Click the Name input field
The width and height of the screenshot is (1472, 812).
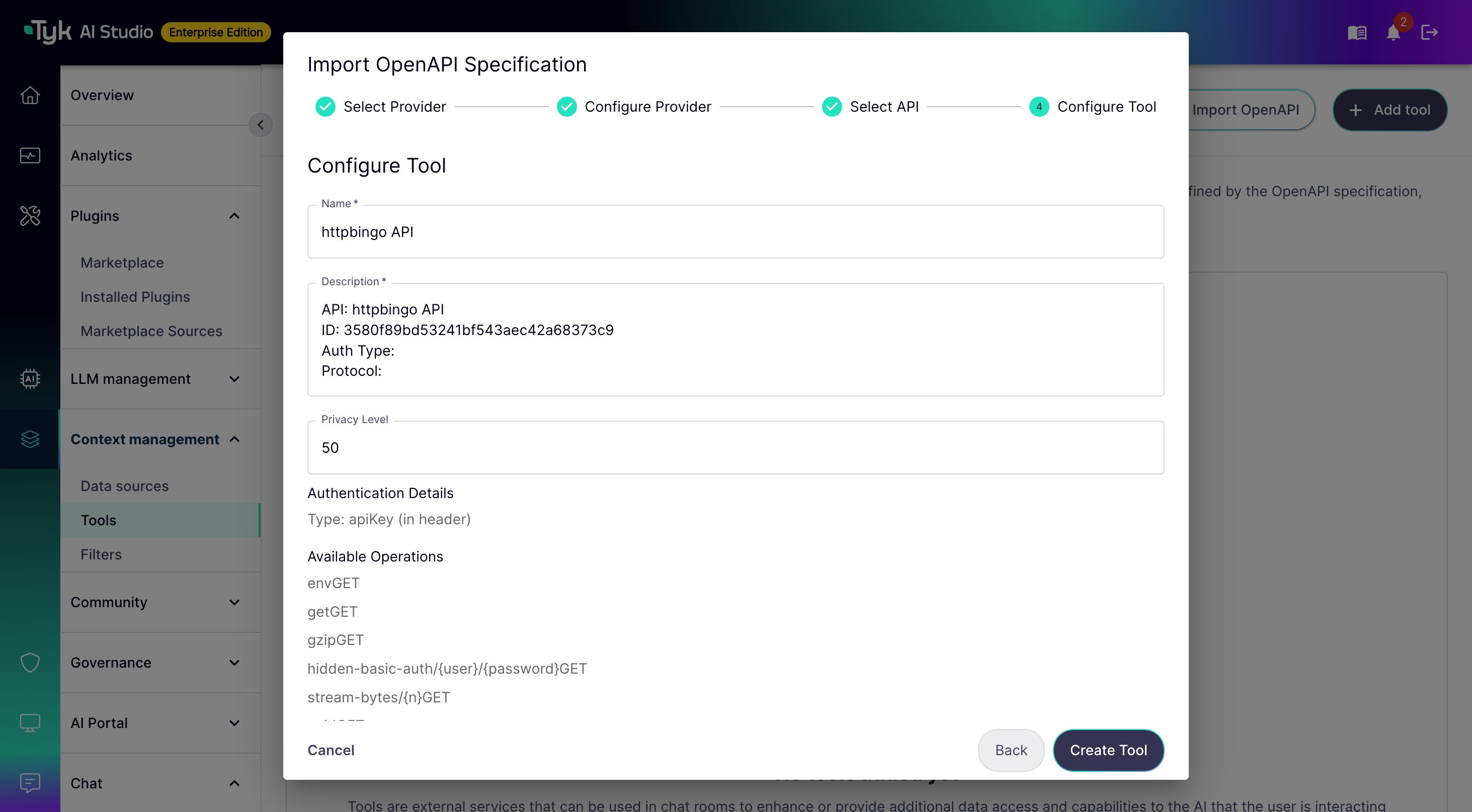735,232
